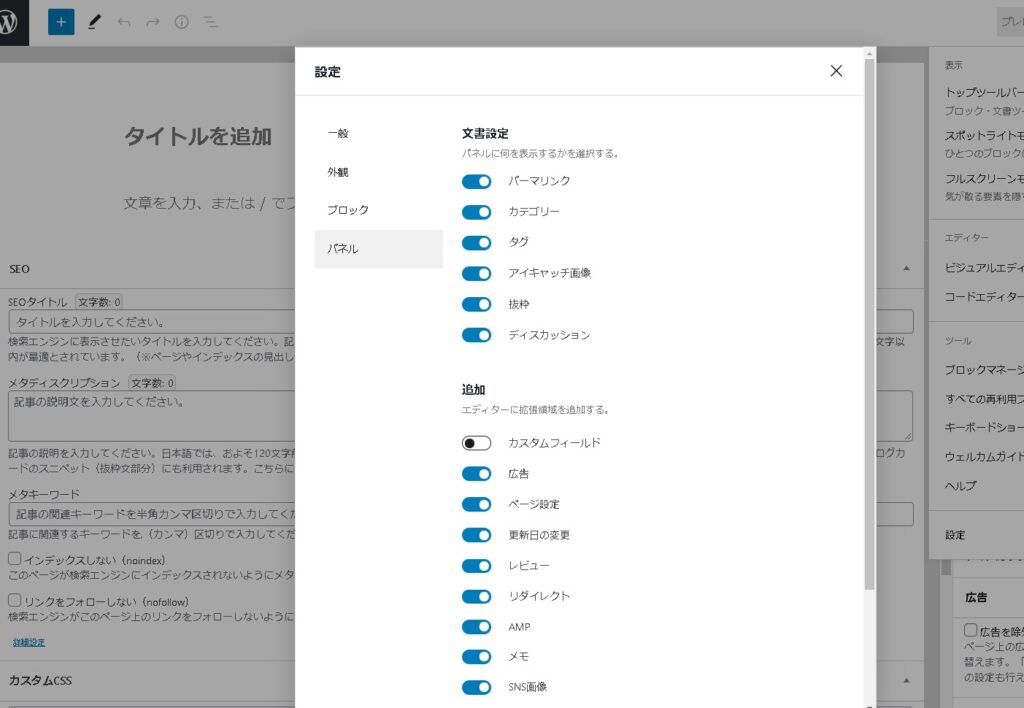
Task: Click the undo arrow icon
Action: (124, 21)
